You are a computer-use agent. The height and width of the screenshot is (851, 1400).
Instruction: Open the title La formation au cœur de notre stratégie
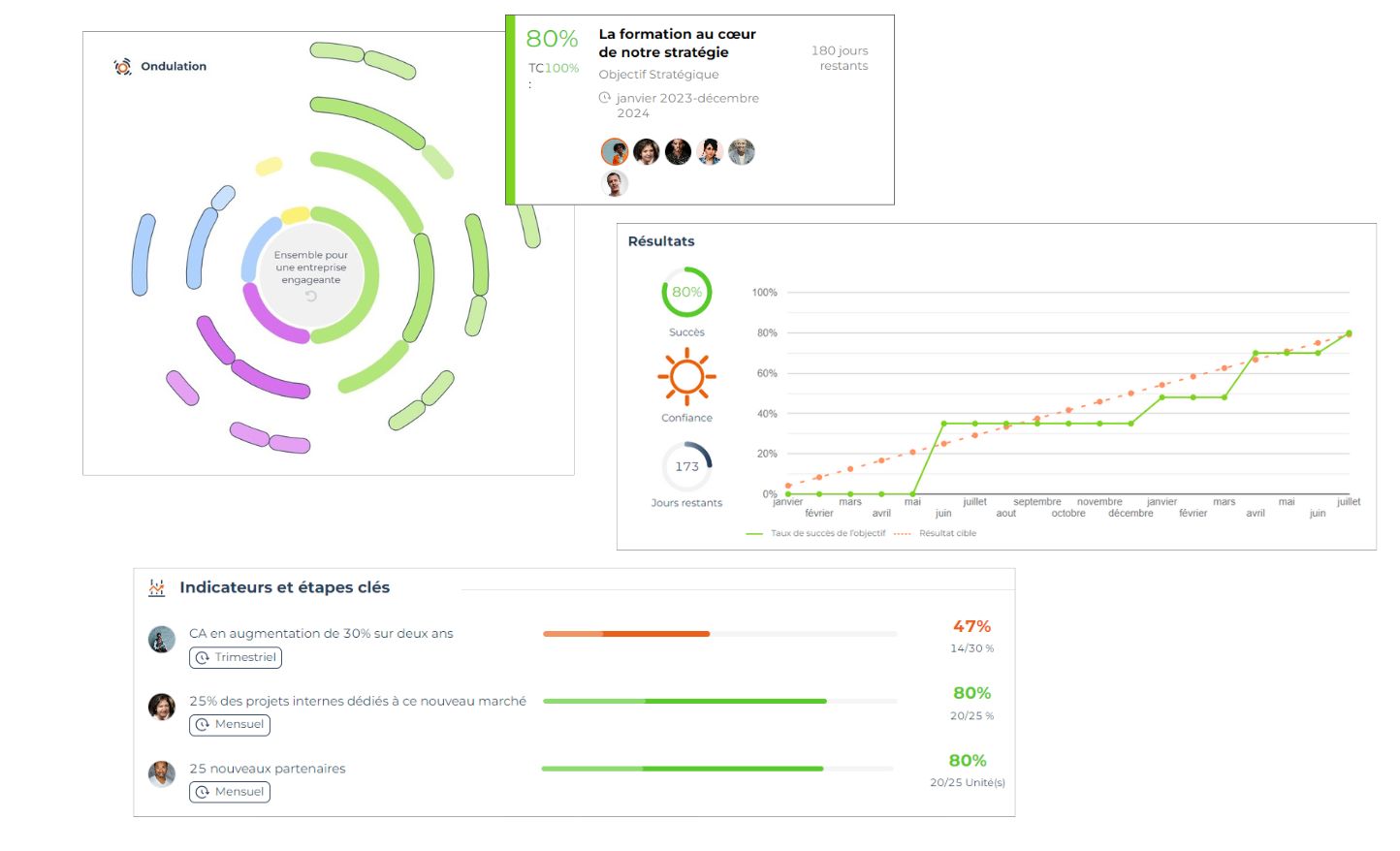677,43
